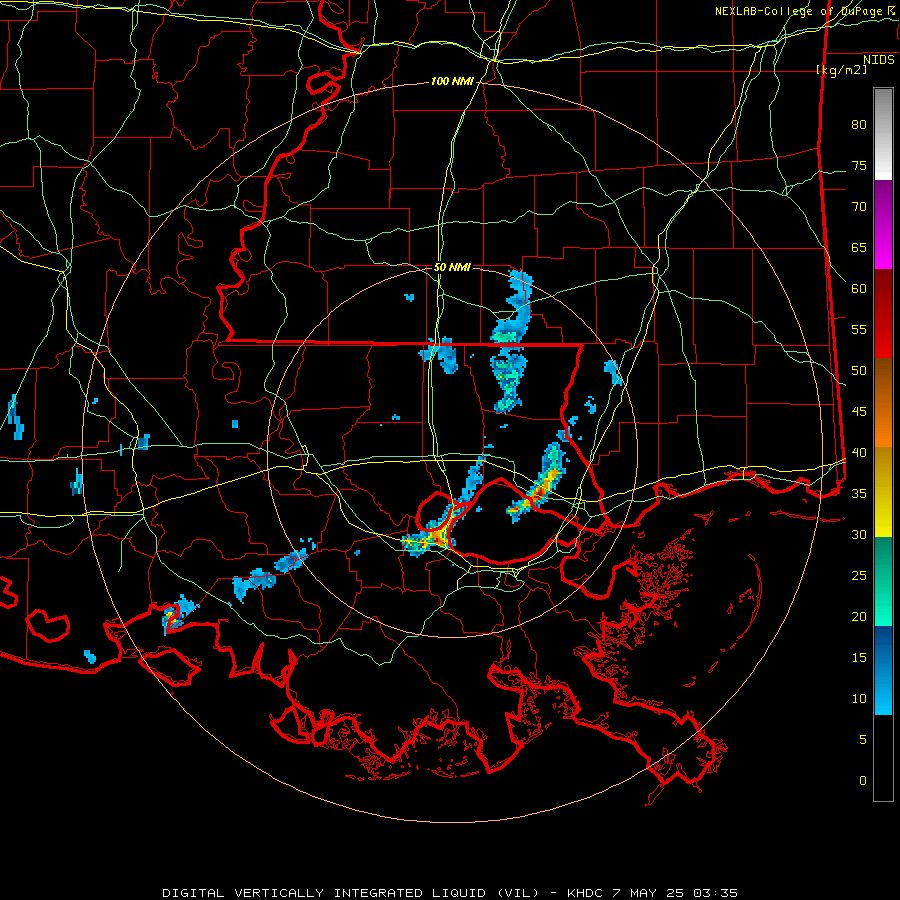
Task: Click the NEXLAB-College of DuPage credit text
Action: tap(804, 11)
